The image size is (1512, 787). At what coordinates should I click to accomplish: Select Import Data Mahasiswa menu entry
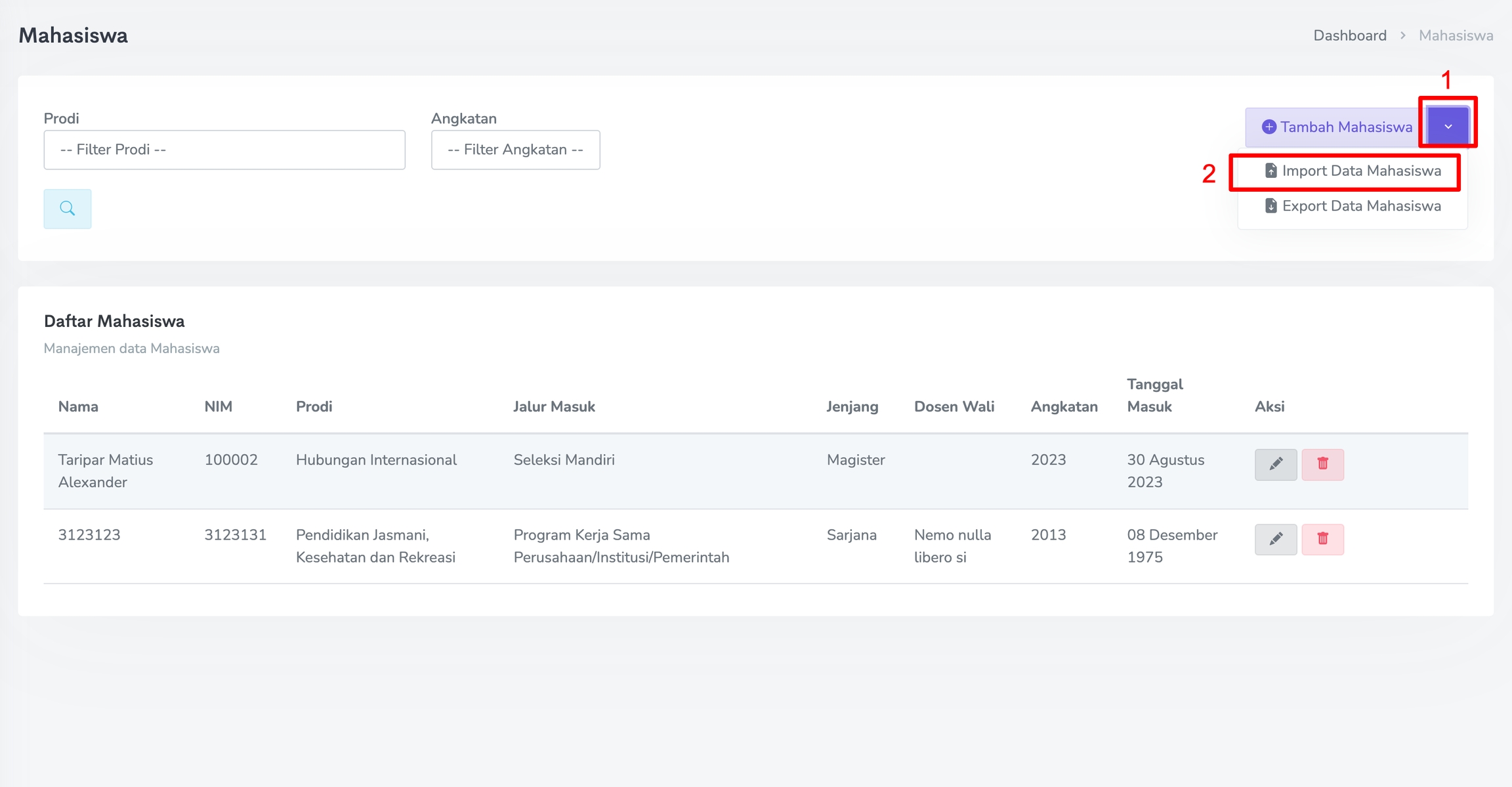point(1361,171)
